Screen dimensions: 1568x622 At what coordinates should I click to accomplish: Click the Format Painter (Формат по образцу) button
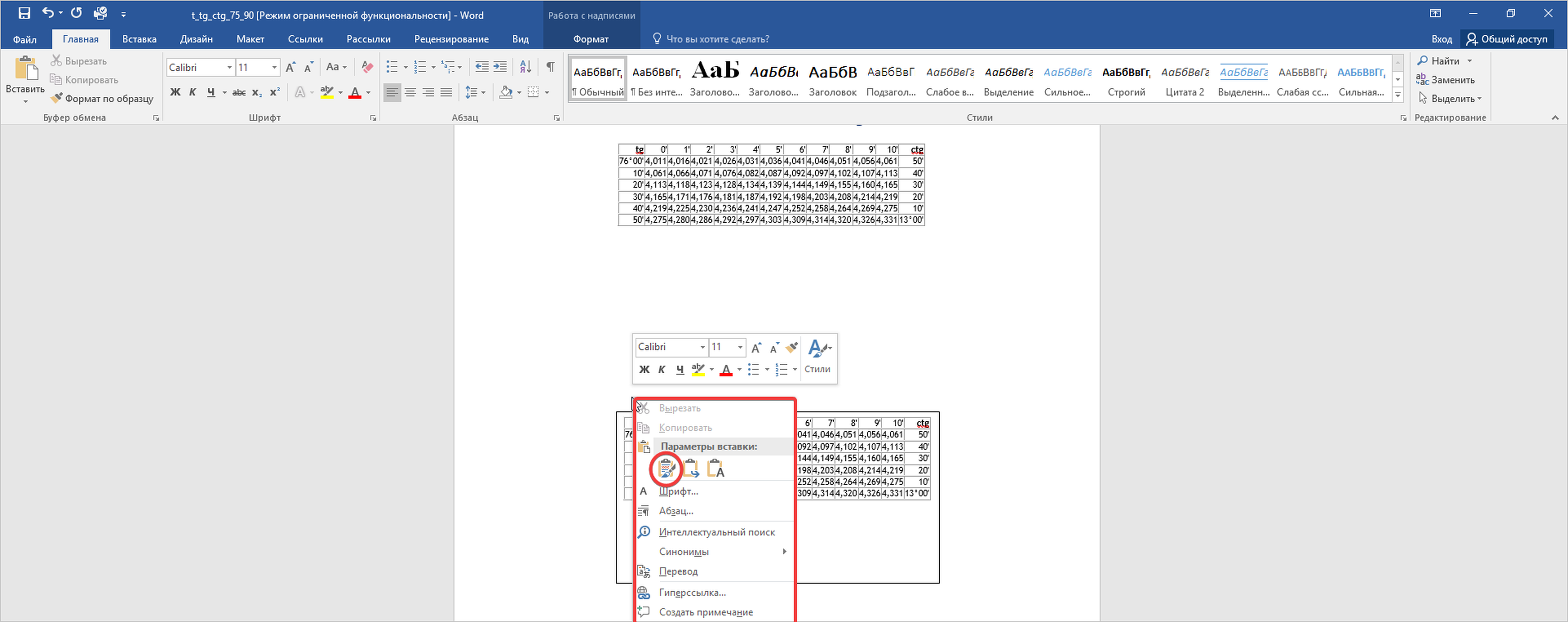pyautogui.click(x=102, y=99)
